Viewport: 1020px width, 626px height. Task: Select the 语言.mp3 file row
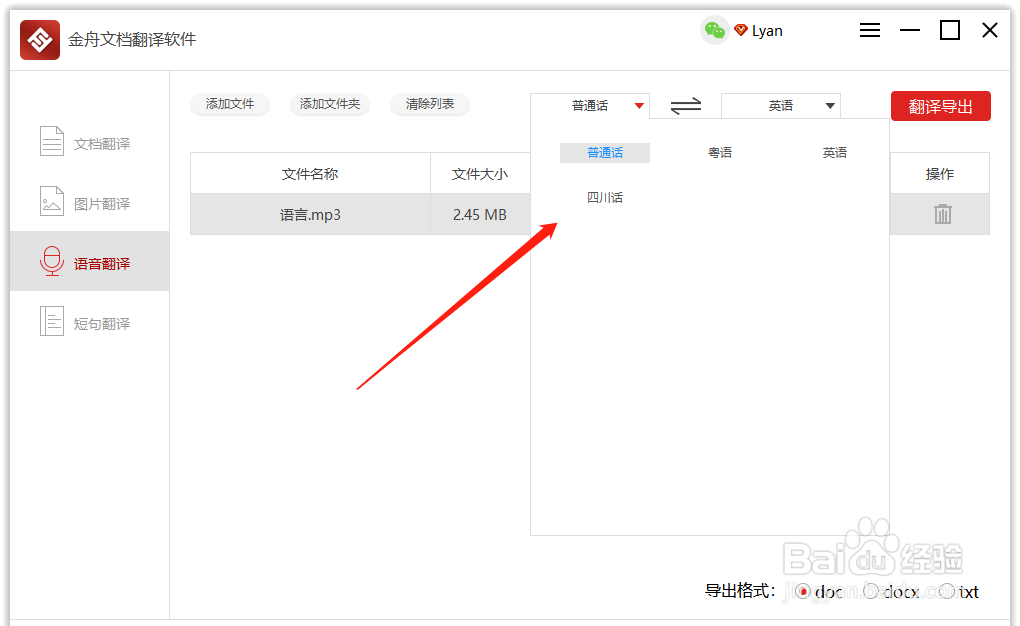[x=310, y=213]
